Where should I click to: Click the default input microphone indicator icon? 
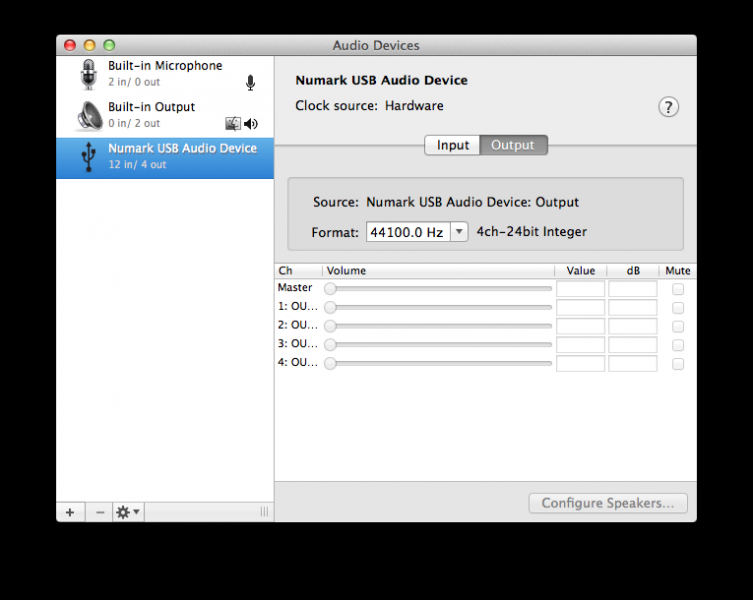(x=250, y=83)
